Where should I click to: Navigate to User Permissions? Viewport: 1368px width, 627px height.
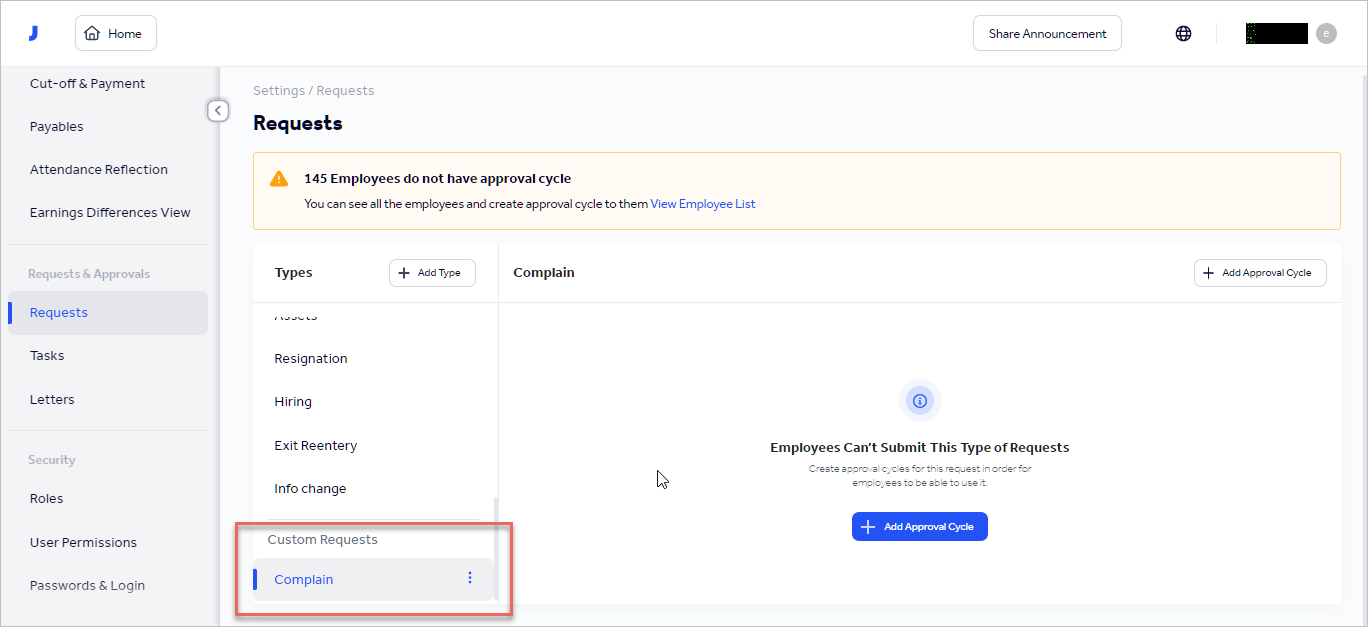[83, 542]
